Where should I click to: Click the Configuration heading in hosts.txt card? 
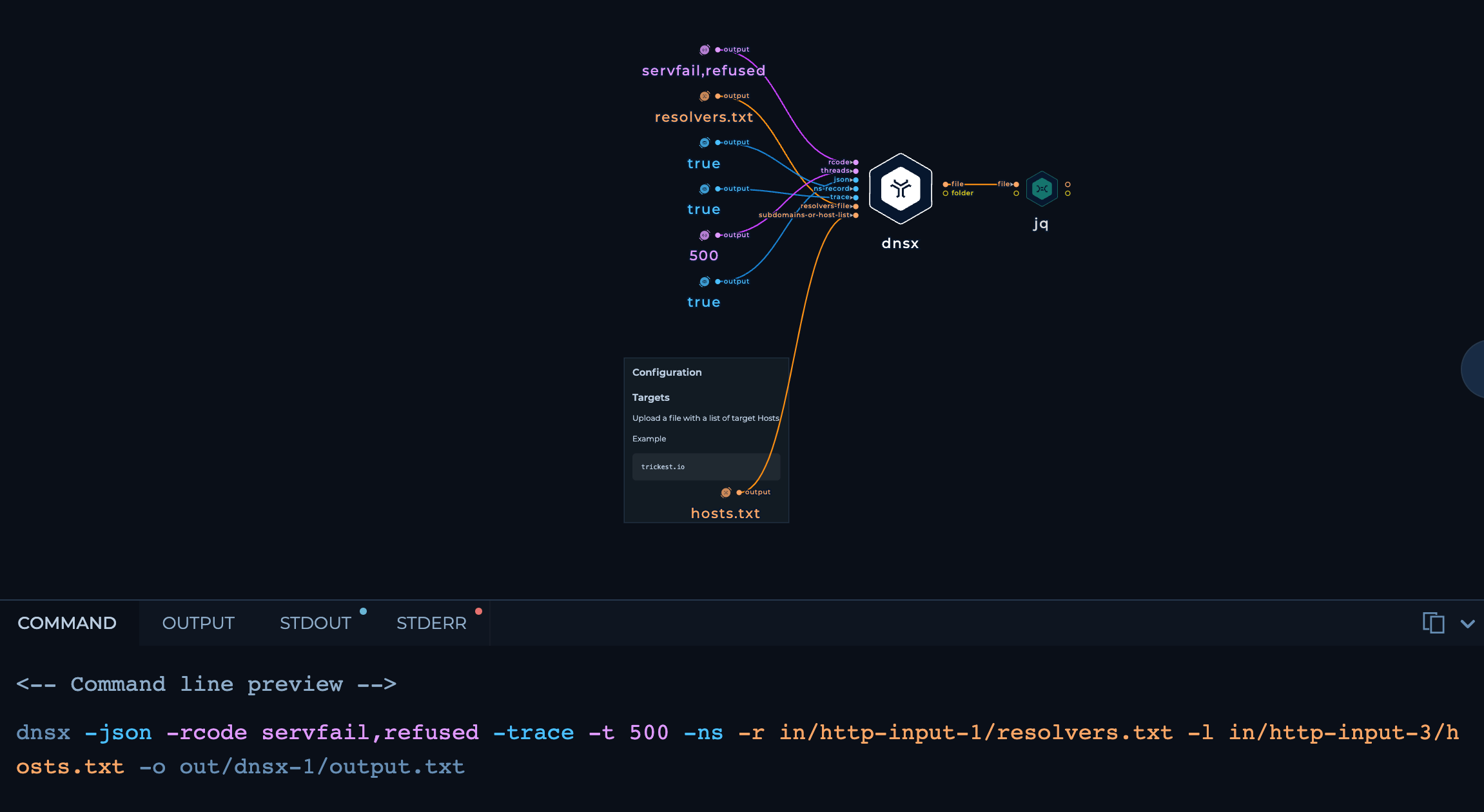(x=667, y=372)
